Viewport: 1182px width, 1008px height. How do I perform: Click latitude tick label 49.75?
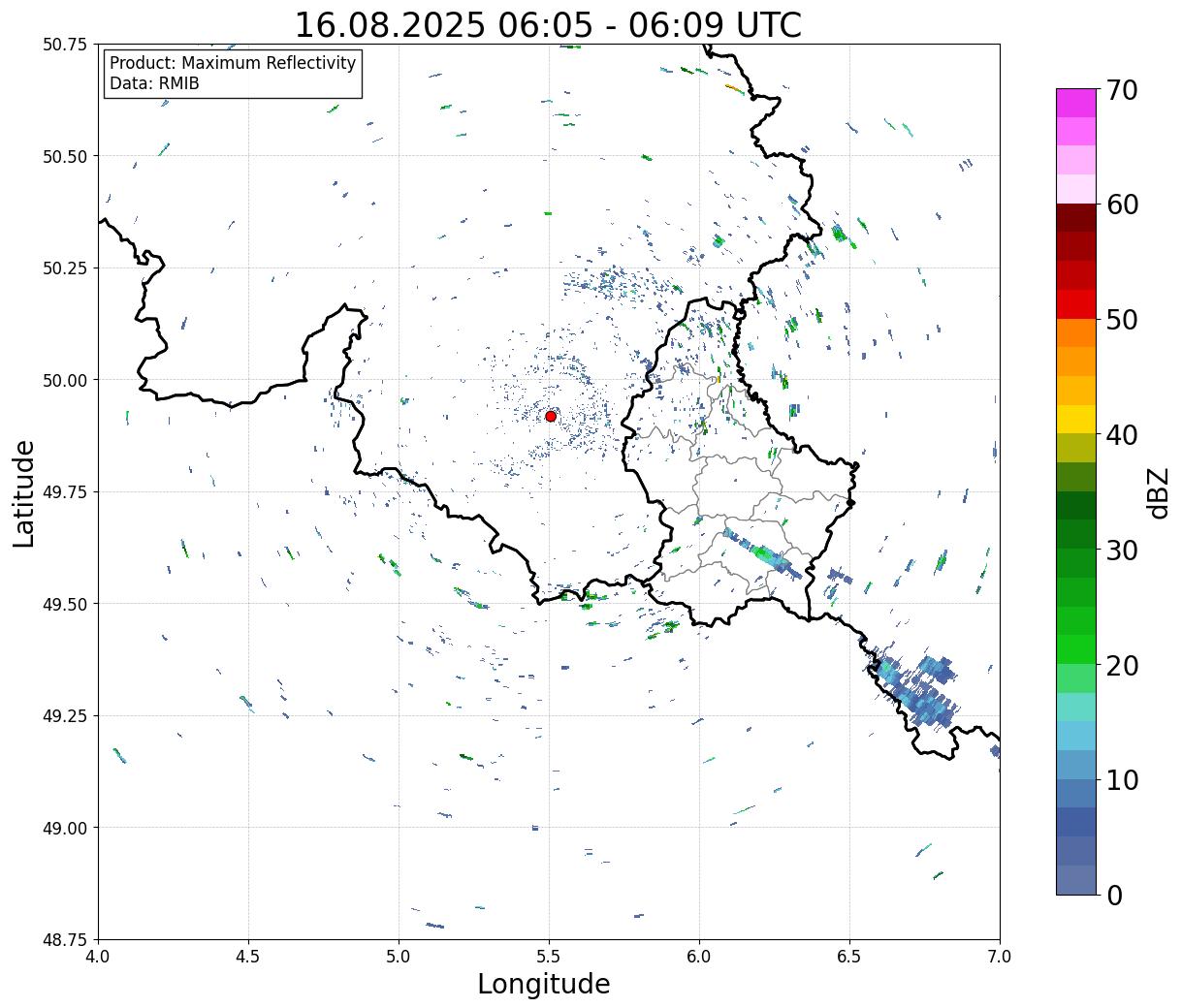[65, 492]
